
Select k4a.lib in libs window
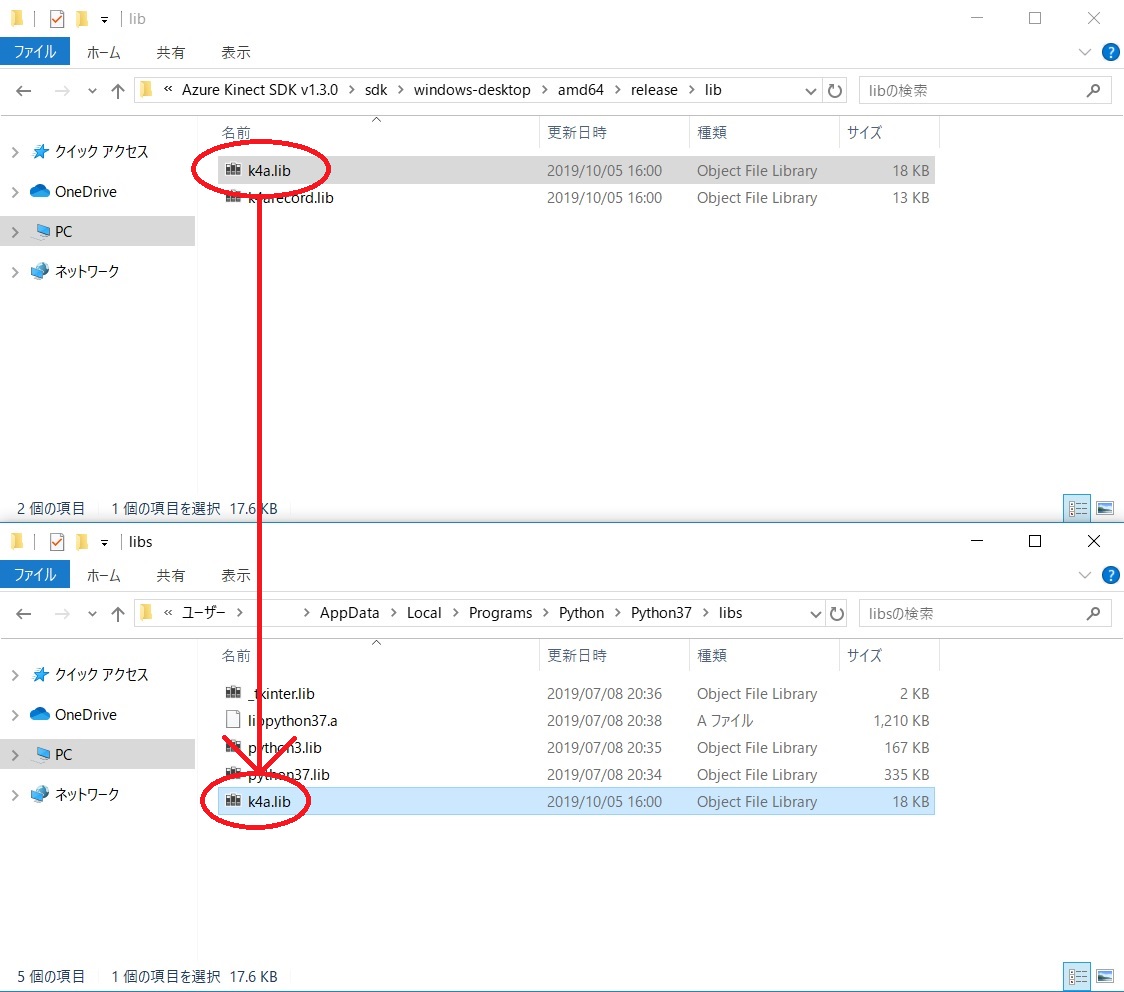tap(576, 801)
